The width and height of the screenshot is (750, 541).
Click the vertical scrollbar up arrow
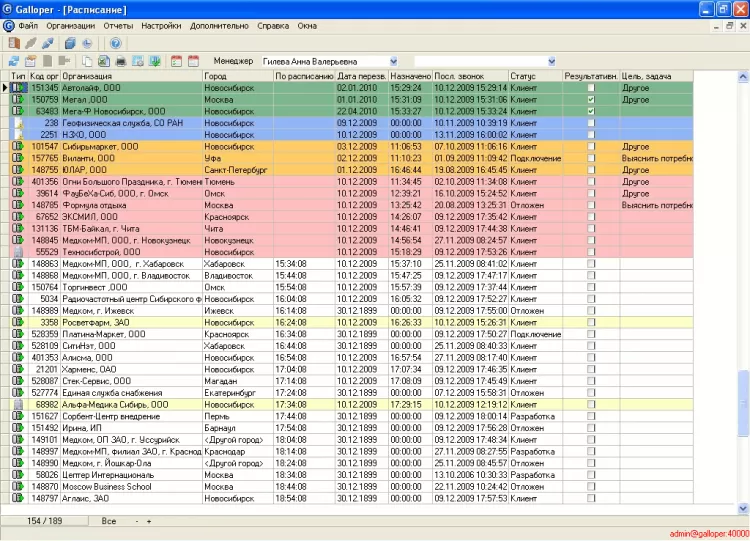click(x=743, y=76)
